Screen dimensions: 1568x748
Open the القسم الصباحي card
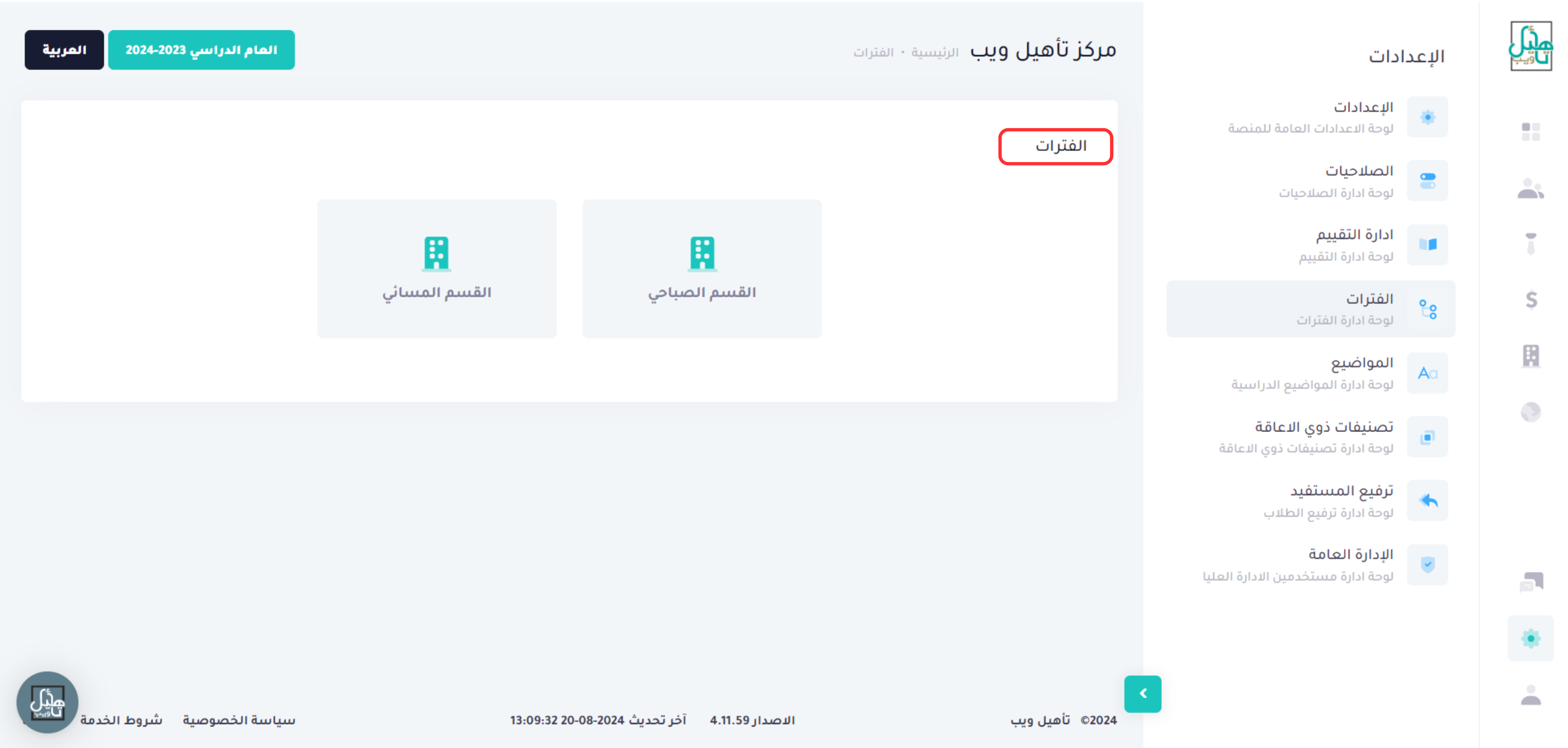pyautogui.click(x=702, y=269)
